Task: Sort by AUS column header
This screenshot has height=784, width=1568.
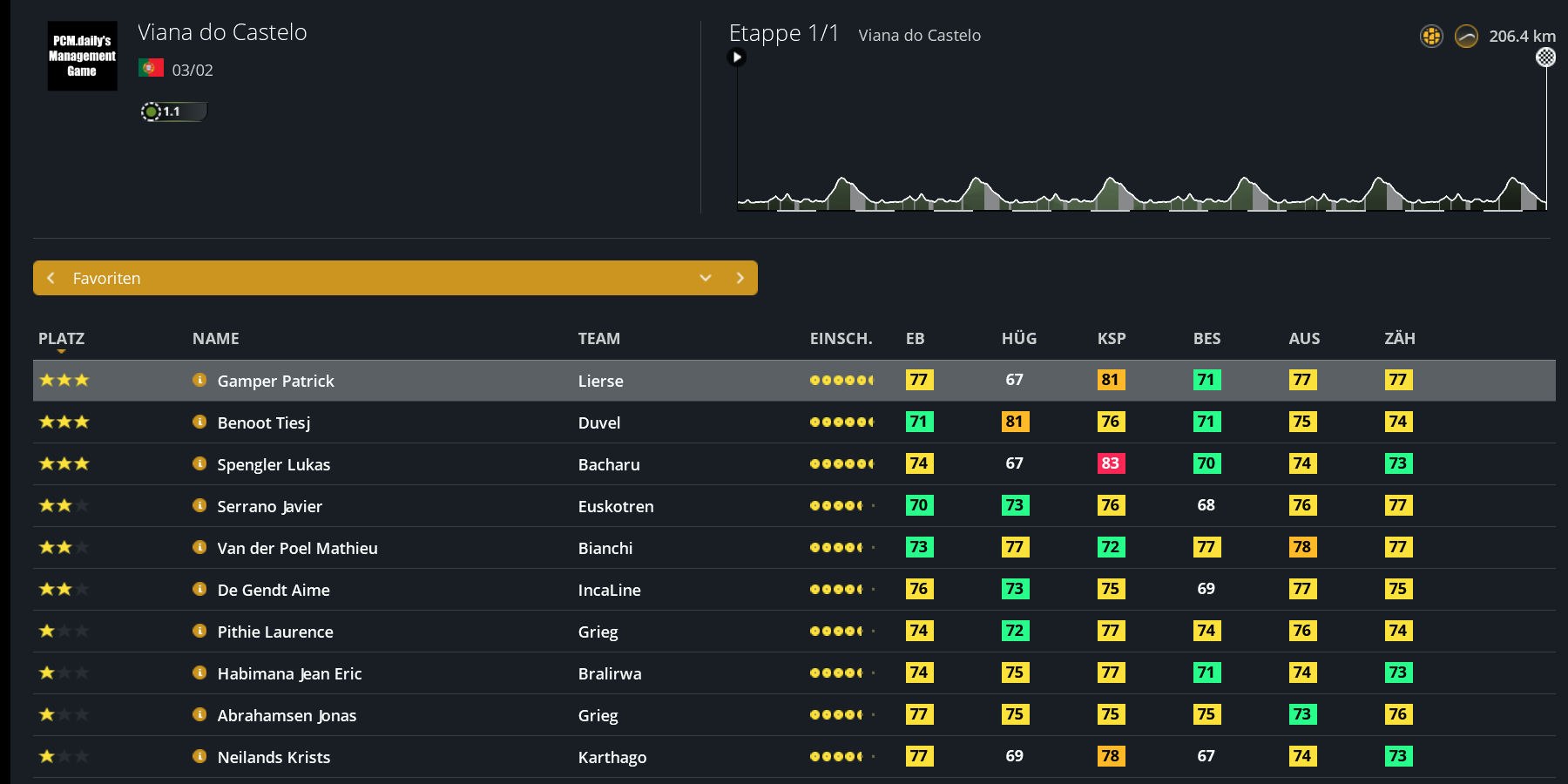Action: (x=1305, y=339)
